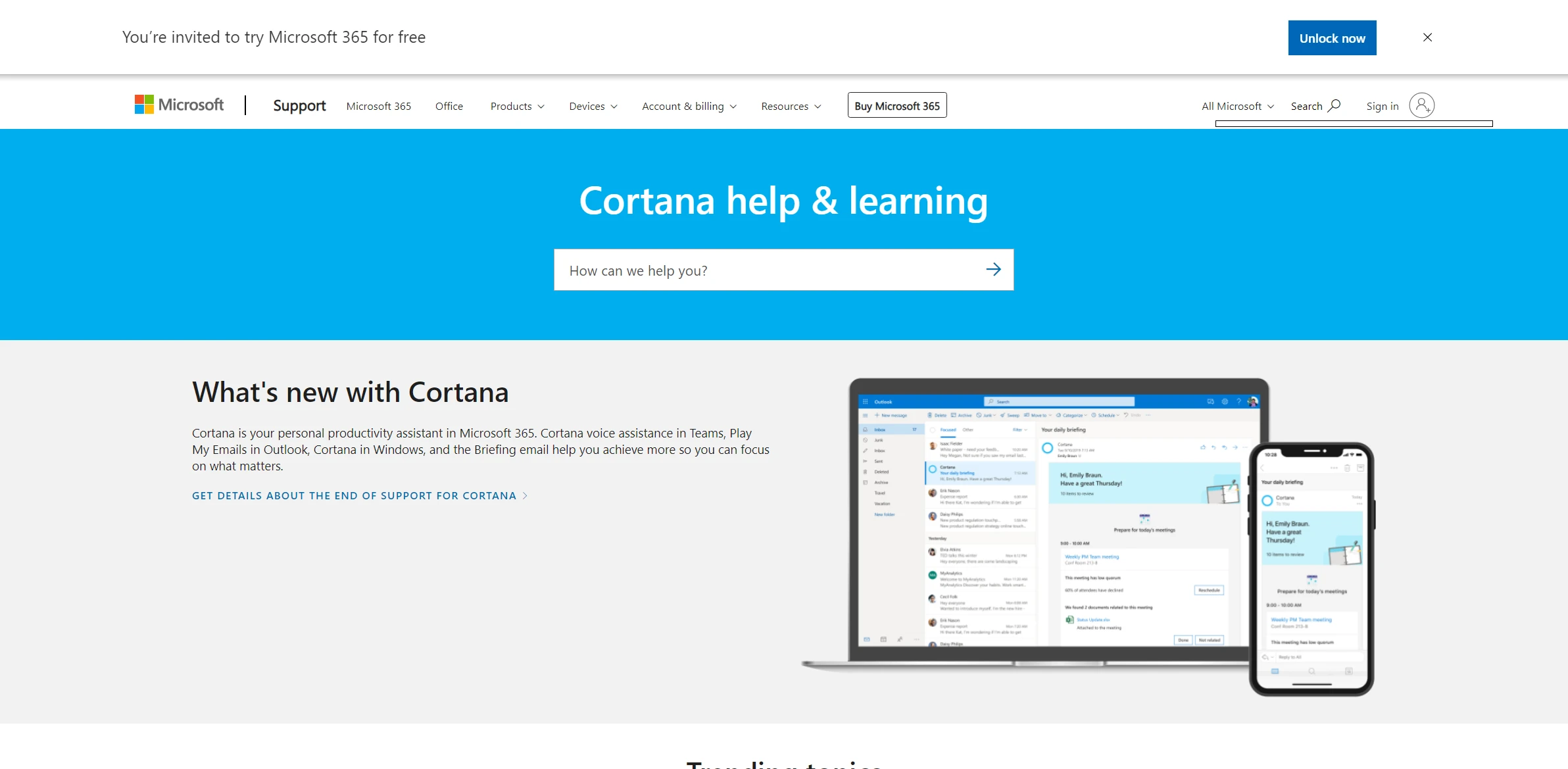The height and width of the screenshot is (769, 1568).
Task: Click the Unlock now button
Action: point(1332,38)
